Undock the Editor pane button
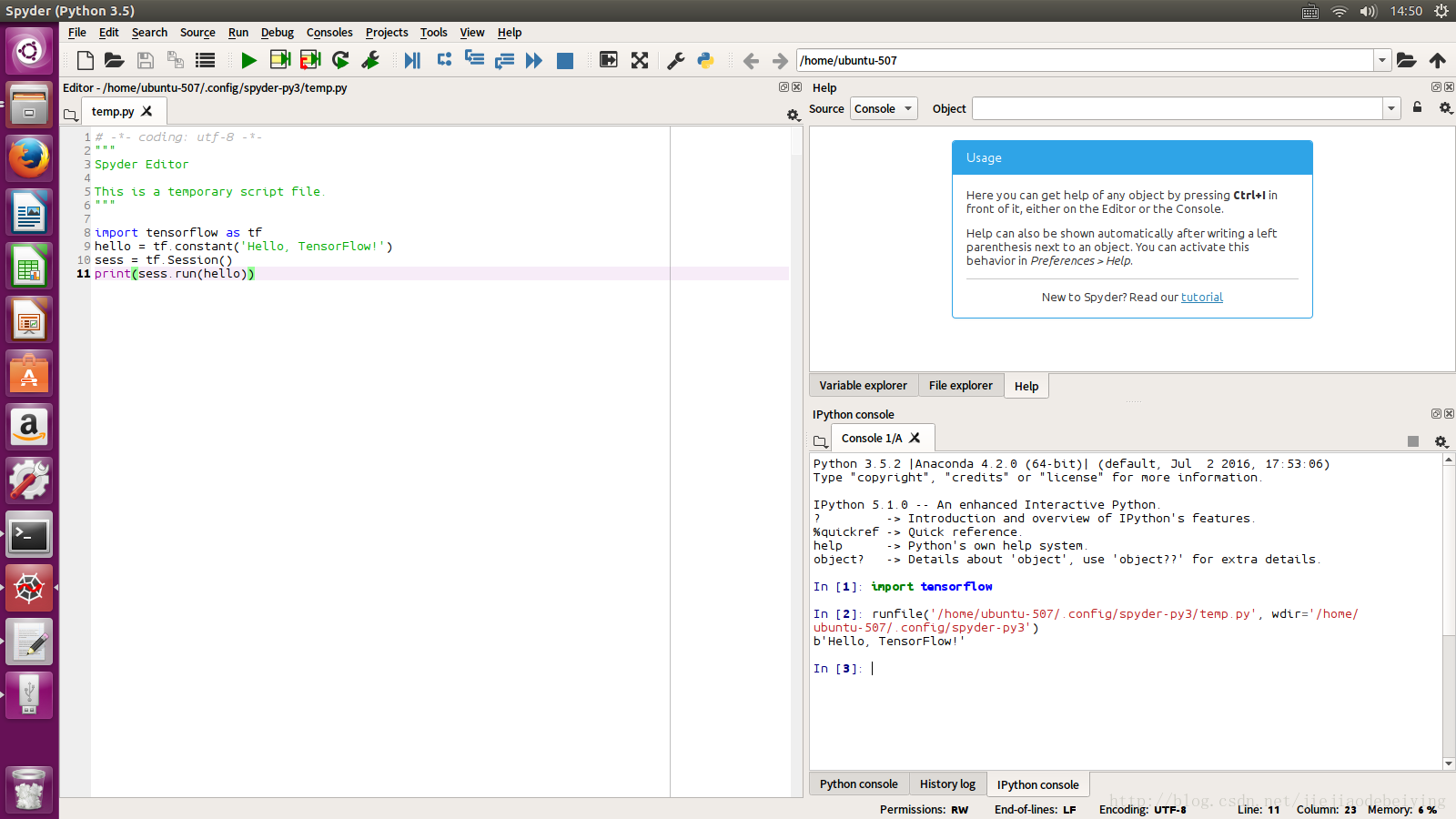1456x819 pixels. pyautogui.click(x=784, y=87)
